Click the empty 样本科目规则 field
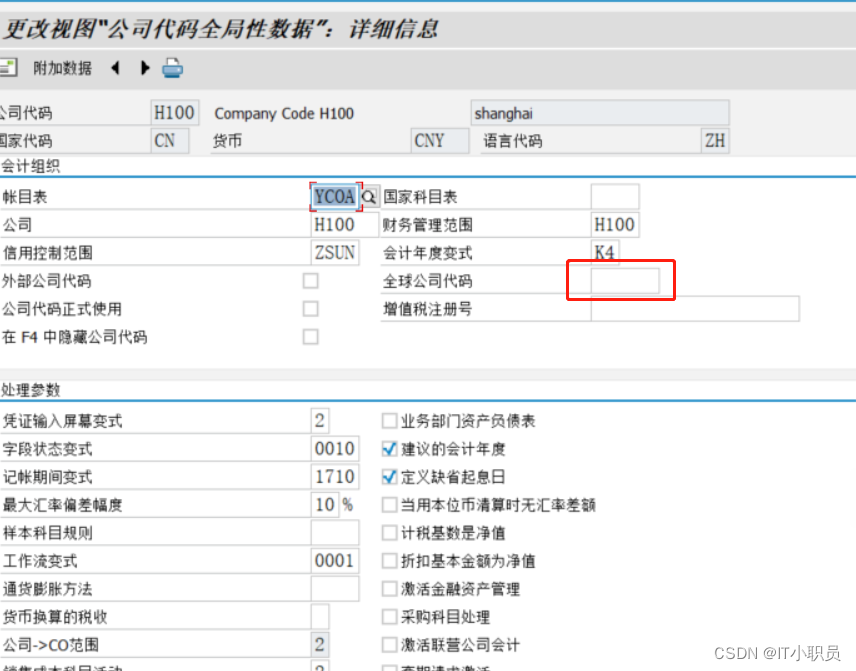 tap(335, 532)
